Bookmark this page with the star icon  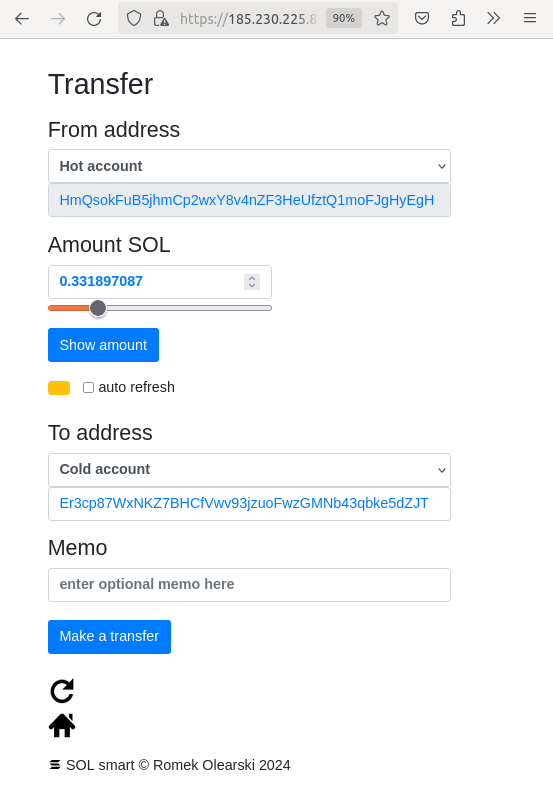point(382,19)
